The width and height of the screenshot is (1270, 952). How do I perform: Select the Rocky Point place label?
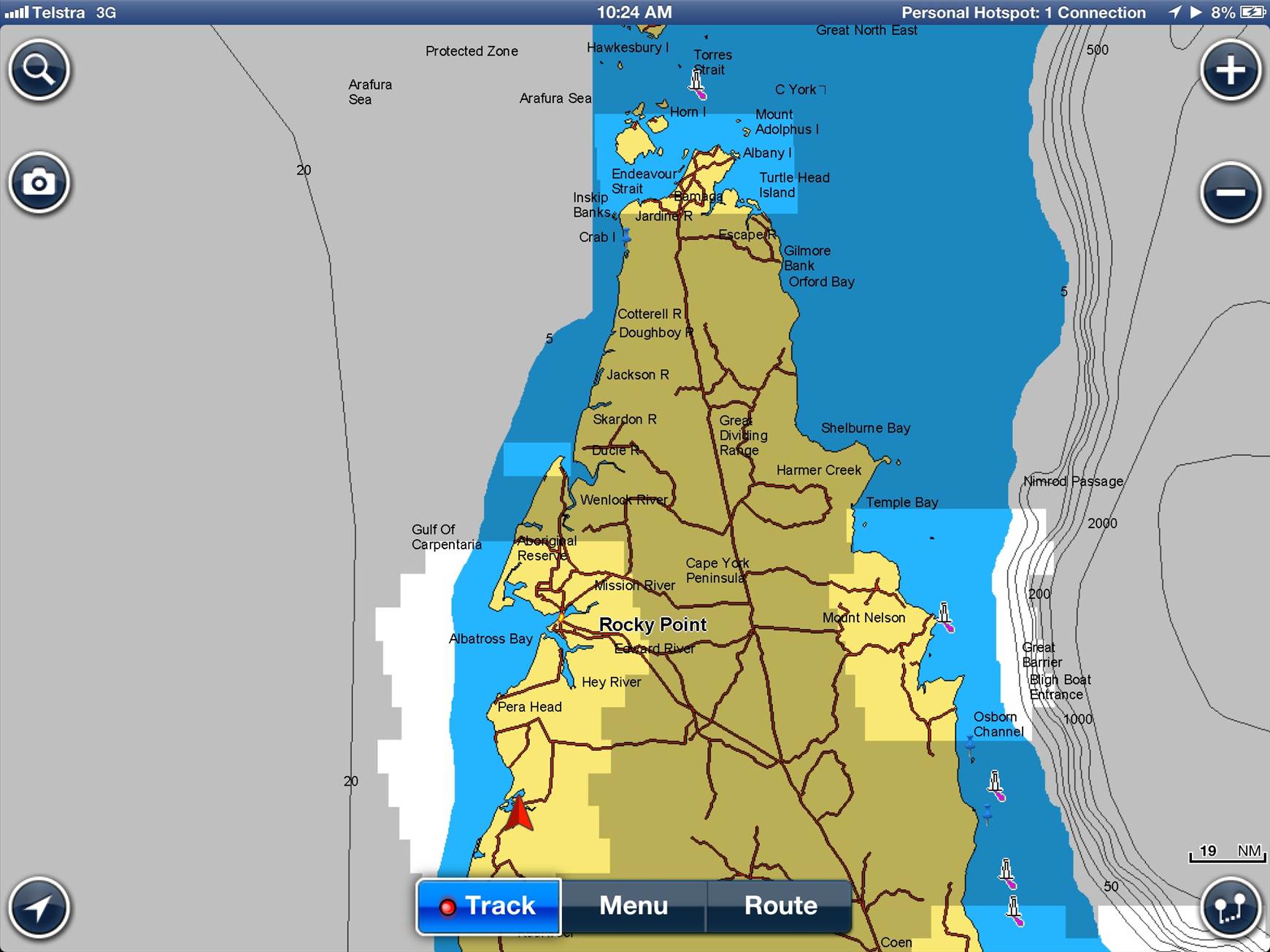pyautogui.click(x=653, y=624)
